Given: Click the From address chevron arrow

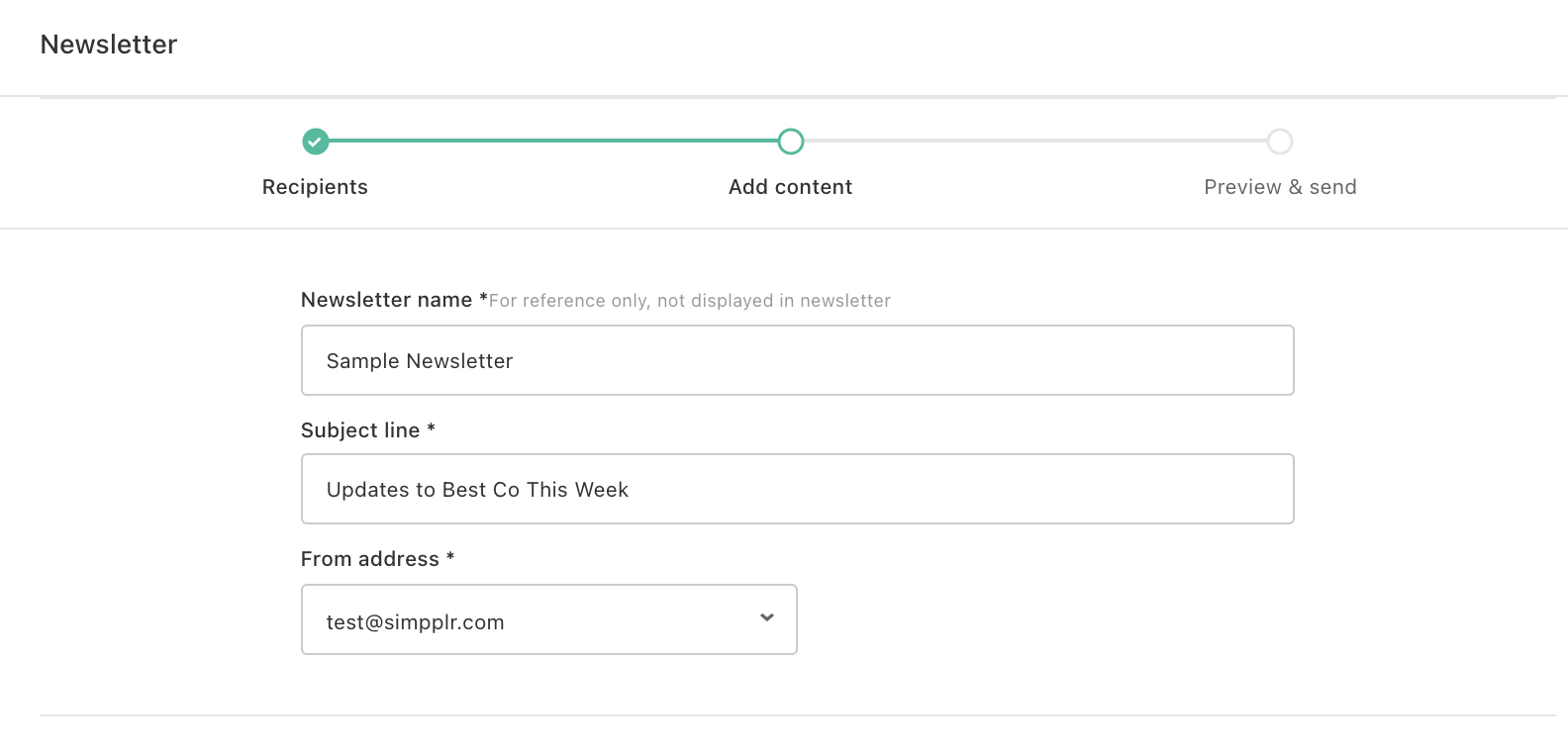Looking at the screenshot, I should 767,617.
